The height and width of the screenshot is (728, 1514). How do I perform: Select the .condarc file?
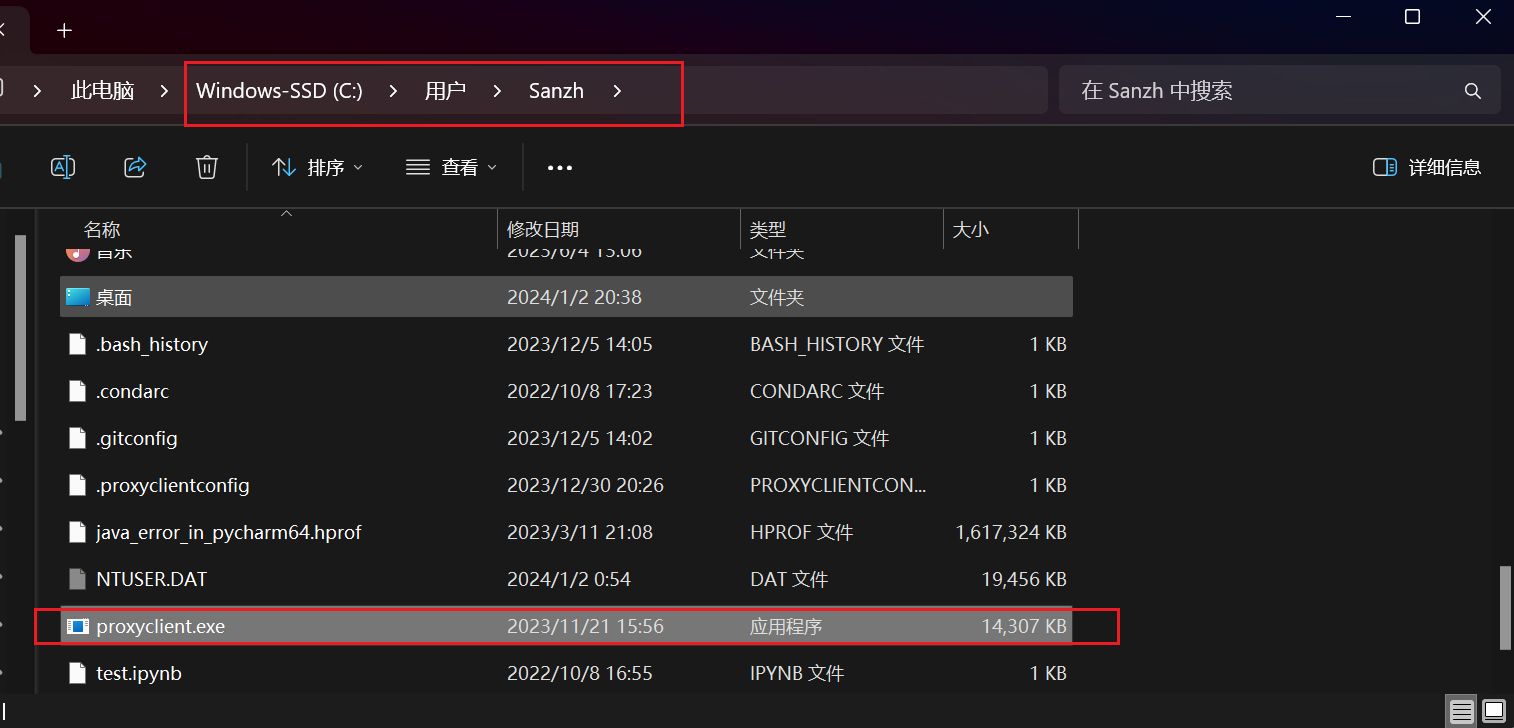pyautogui.click(x=567, y=391)
